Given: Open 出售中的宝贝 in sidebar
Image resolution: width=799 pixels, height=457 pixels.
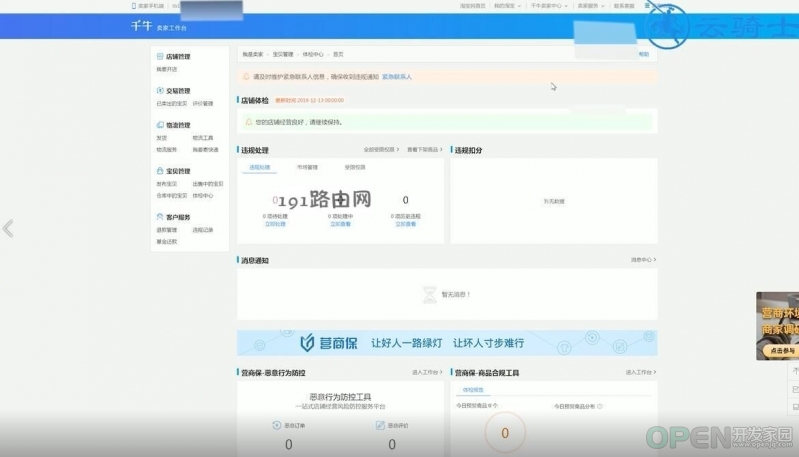Looking at the screenshot, I should click(208, 184).
